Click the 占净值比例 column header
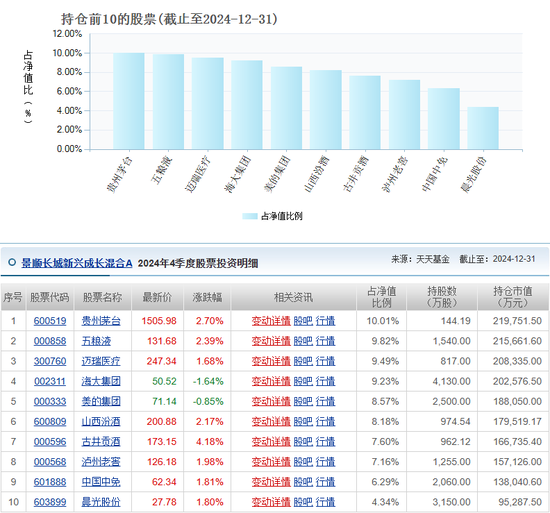550x513 pixels. pyautogui.click(x=381, y=297)
